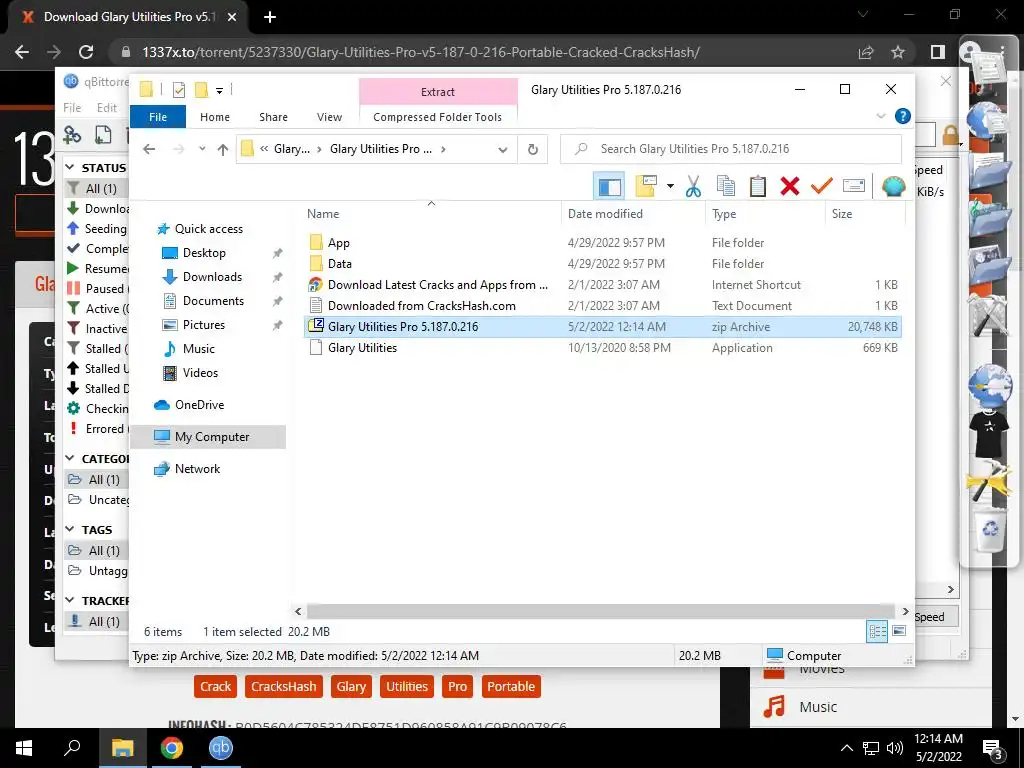Select Documents in navigation pane
The width and height of the screenshot is (1024, 768).
tap(213, 301)
